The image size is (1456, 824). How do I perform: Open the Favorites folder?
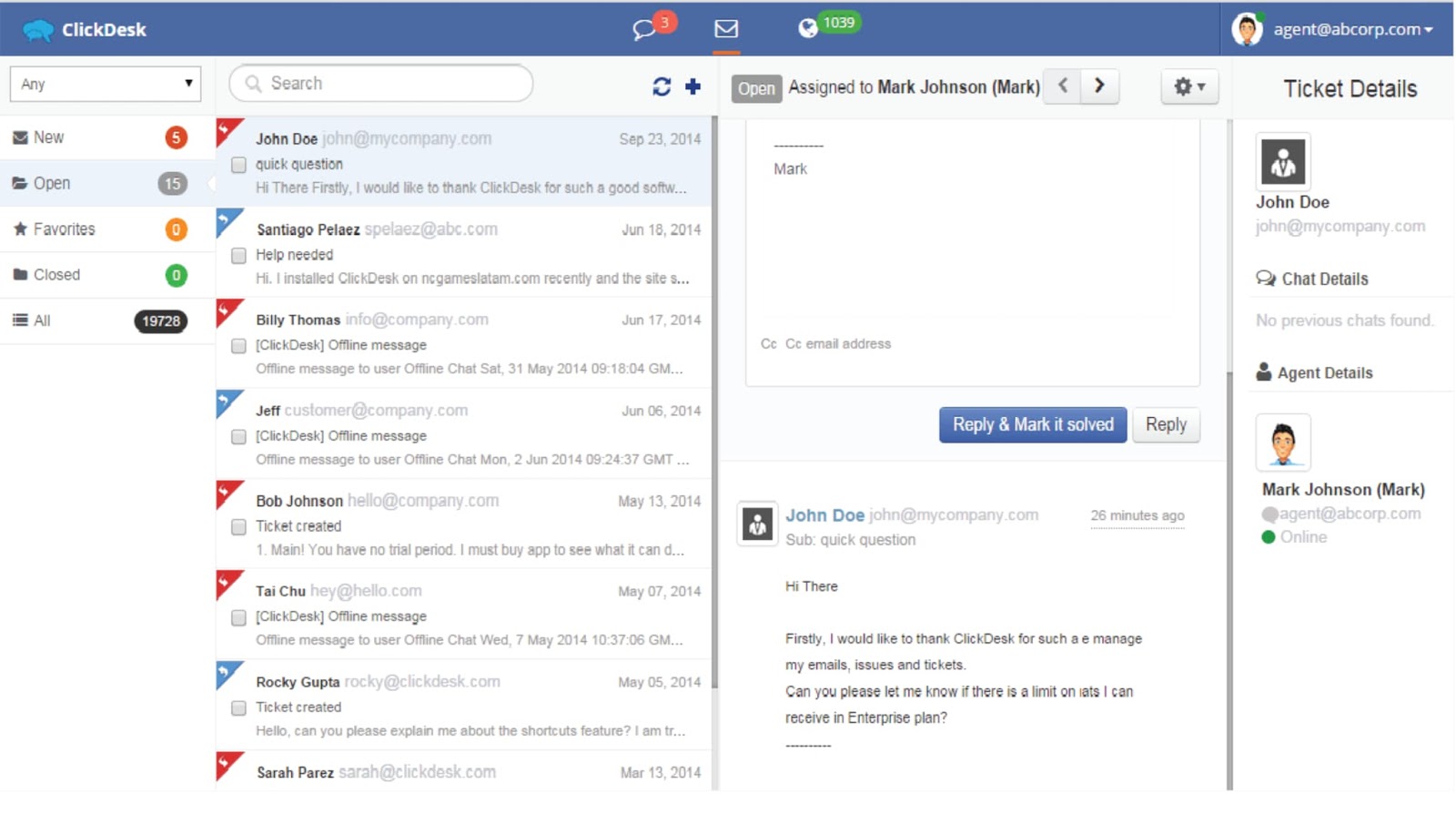[x=107, y=229]
